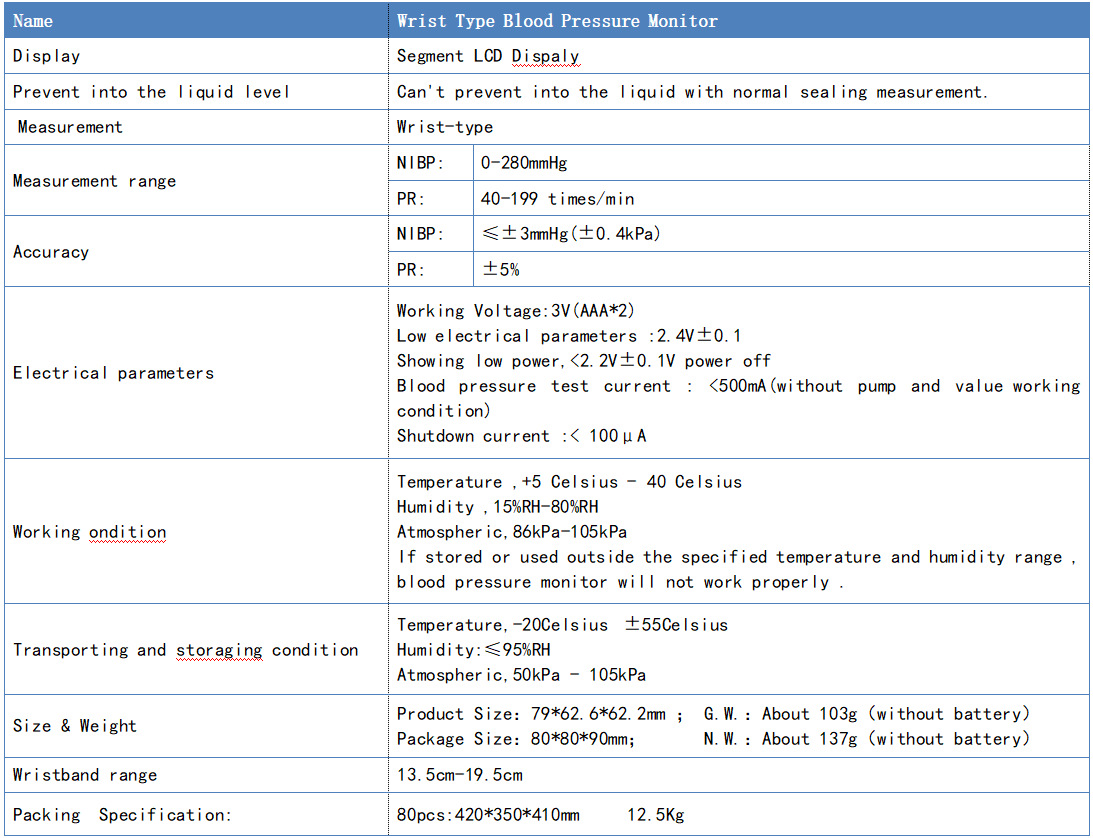The width and height of the screenshot is (1093, 838).
Task: Click the "Accuracy" row label
Action: coord(51,252)
